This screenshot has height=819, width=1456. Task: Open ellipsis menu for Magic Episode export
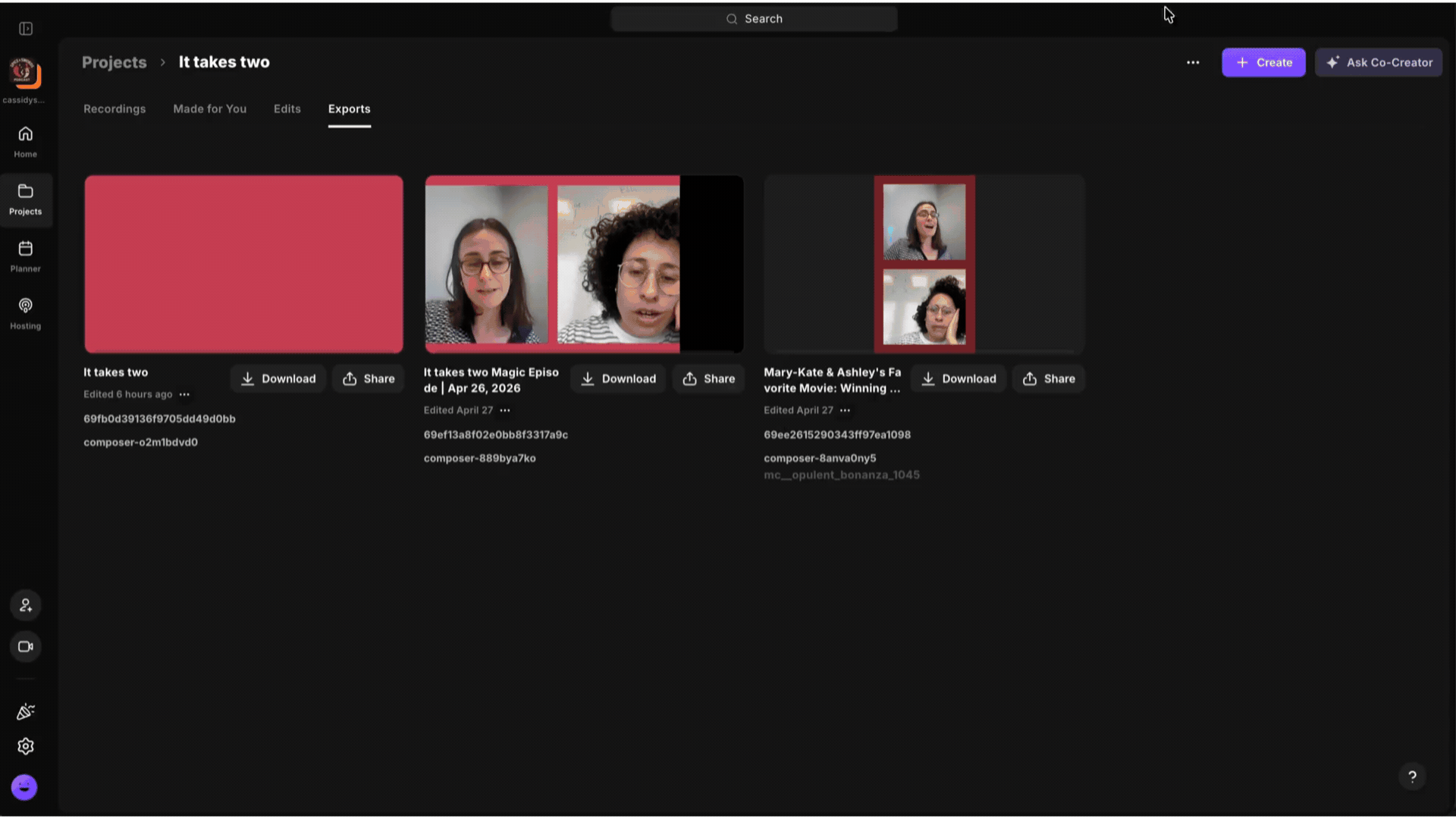coord(505,410)
